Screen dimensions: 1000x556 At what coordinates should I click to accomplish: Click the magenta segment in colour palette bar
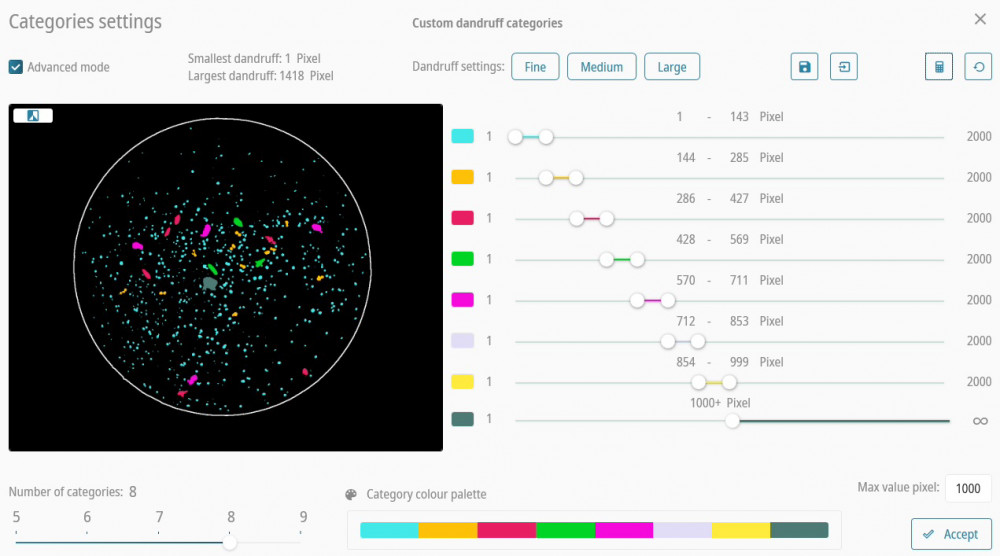tap(624, 530)
